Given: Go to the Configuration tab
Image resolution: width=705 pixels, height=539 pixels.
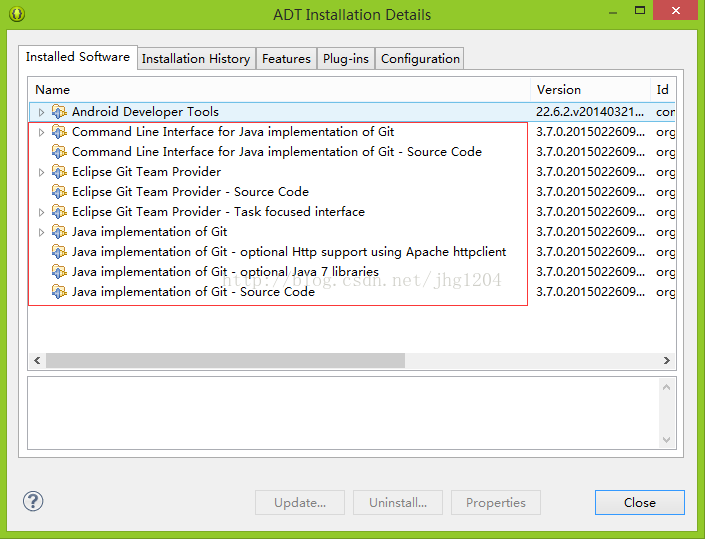Looking at the screenshot, I should click(x=420, y=58).
